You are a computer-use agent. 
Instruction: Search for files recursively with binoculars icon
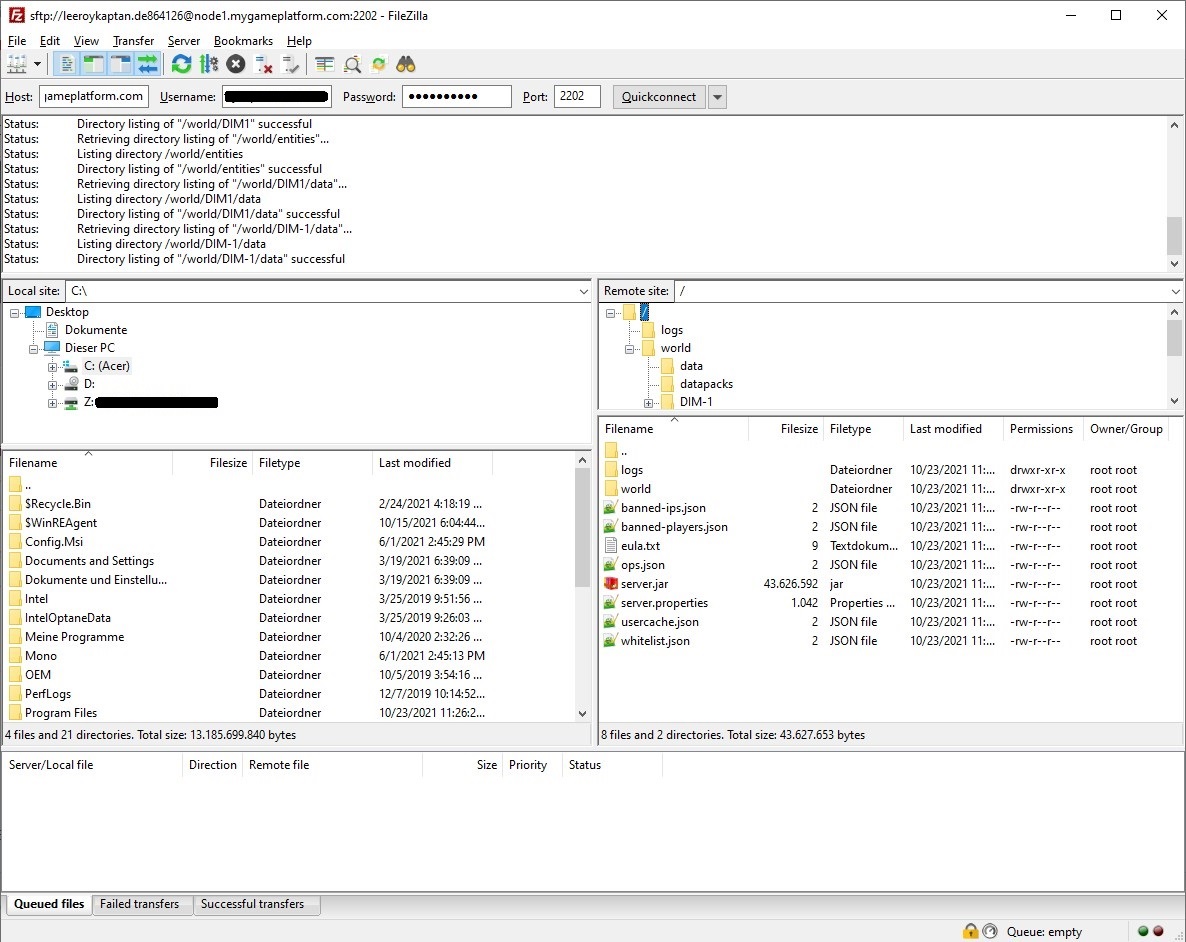(x=406, y=64)
